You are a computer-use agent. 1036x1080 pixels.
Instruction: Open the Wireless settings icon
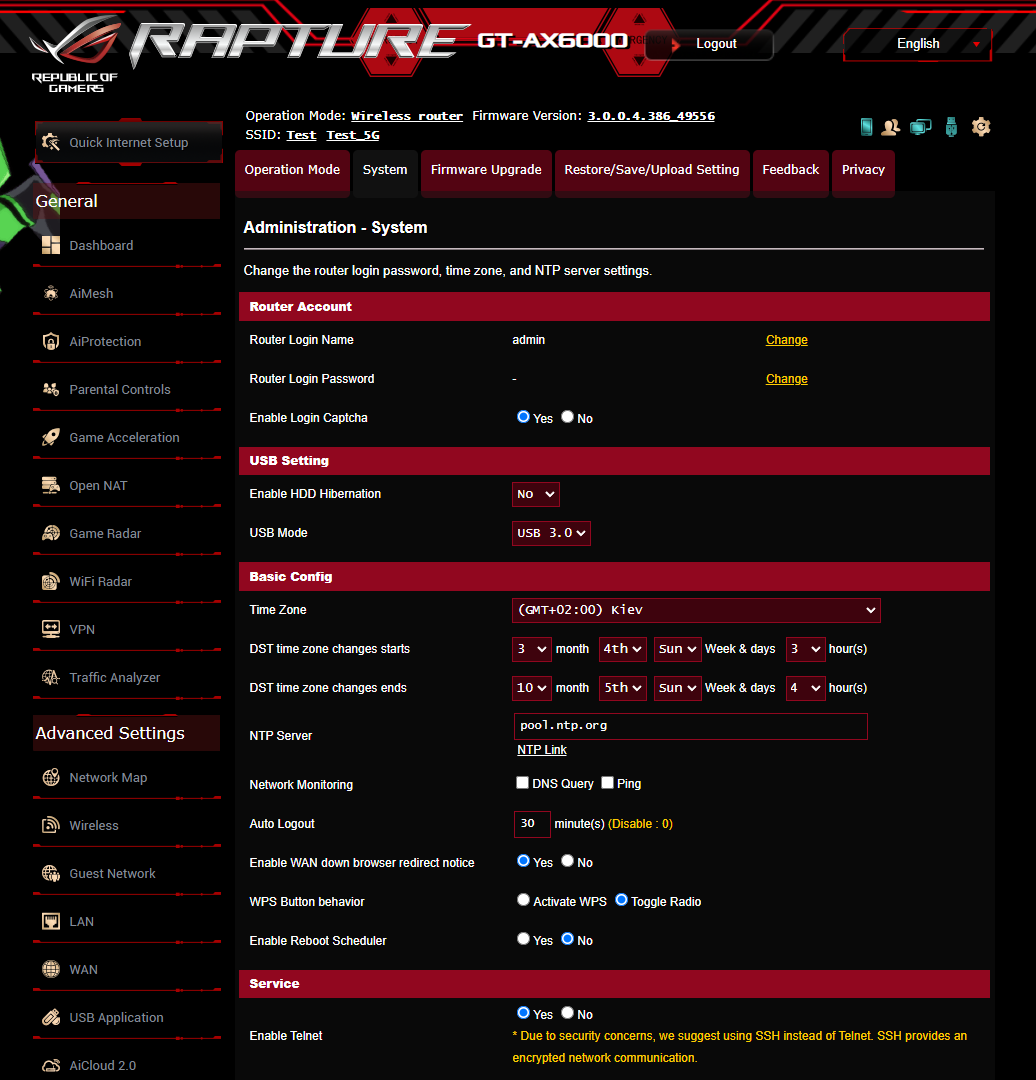[x=51, y=825]
